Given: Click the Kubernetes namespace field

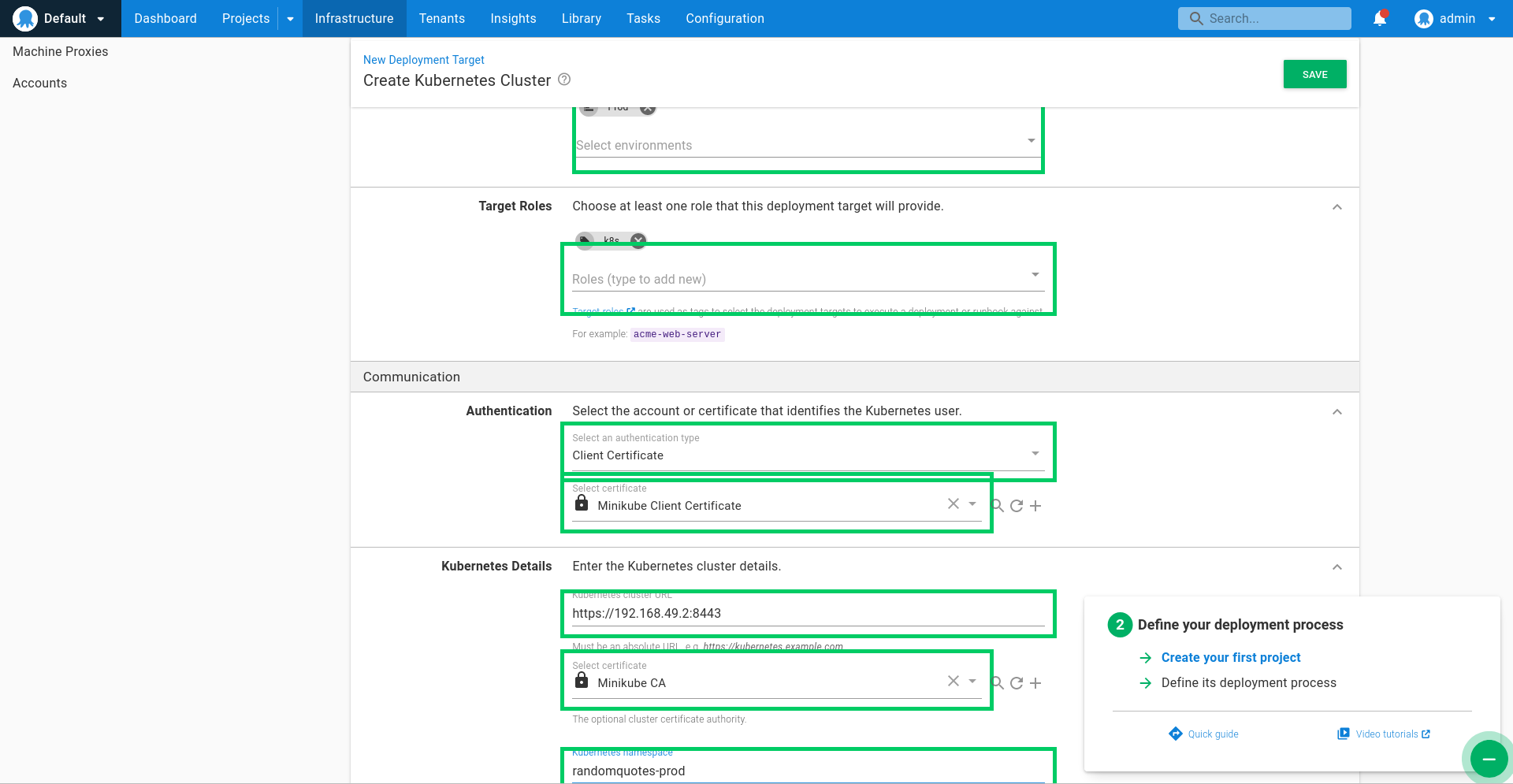Looking at the screenshot, I should 809,771.
